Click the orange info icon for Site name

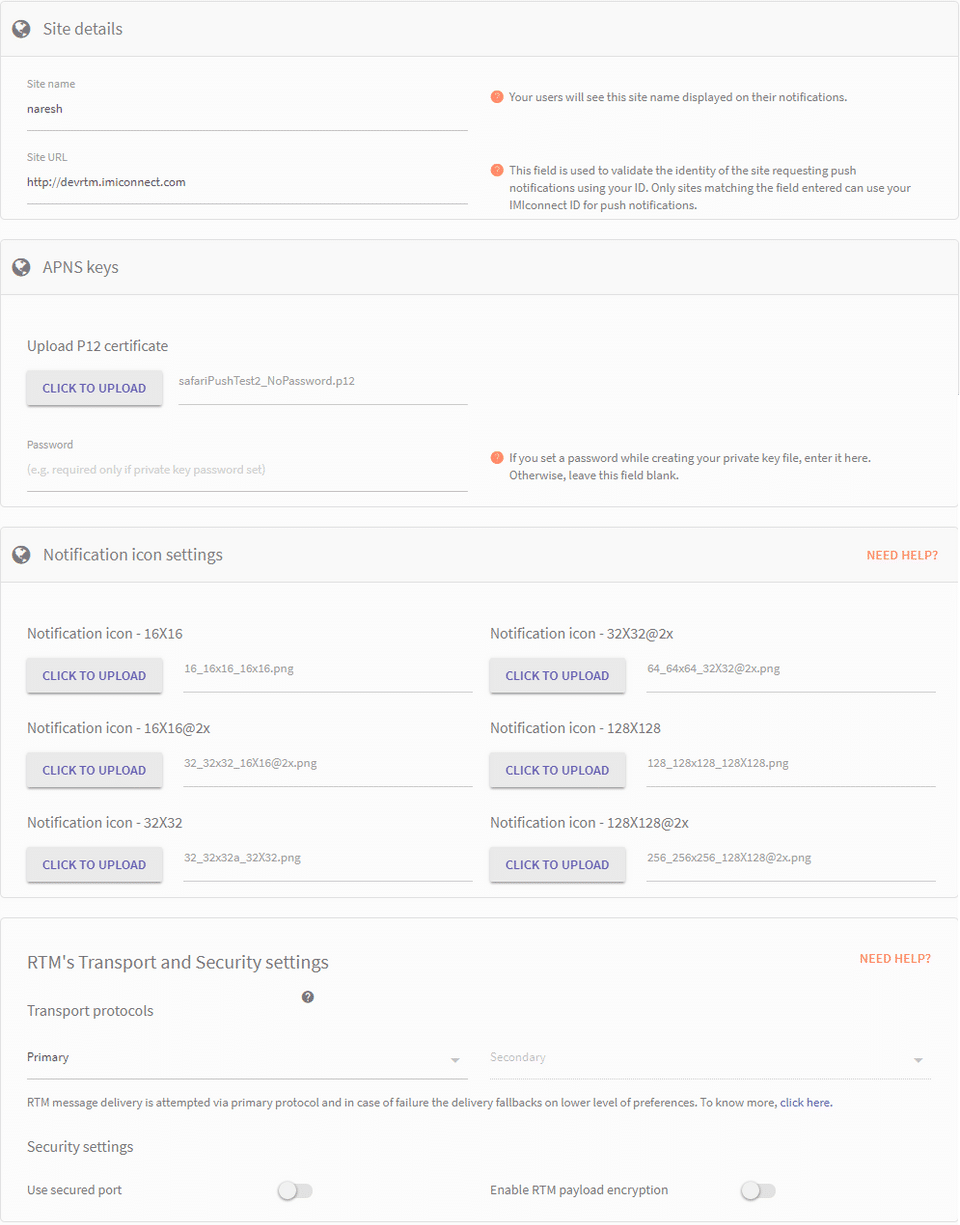coord(497,97)
